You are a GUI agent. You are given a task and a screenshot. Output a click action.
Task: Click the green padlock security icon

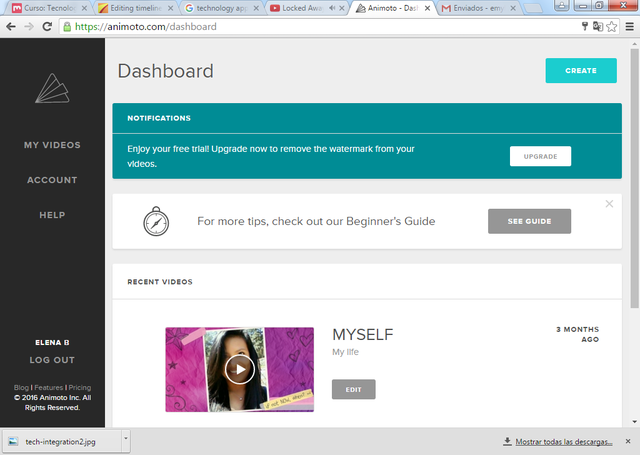point(67,27)
